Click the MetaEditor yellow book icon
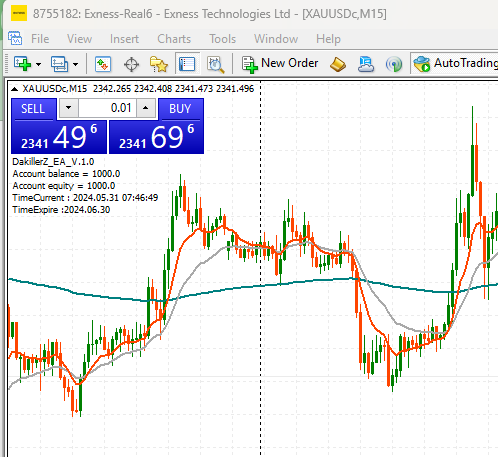Screen dimensions: 498x457 [338, 64]
